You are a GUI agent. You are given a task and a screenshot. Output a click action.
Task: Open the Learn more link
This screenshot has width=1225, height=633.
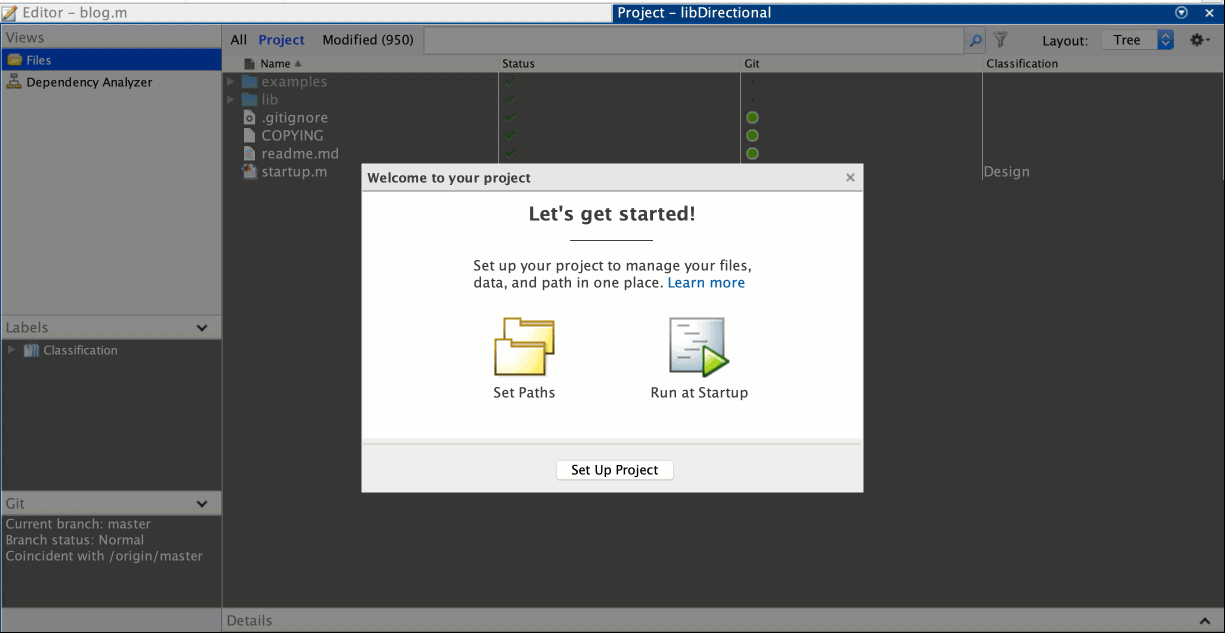point(706,283)
